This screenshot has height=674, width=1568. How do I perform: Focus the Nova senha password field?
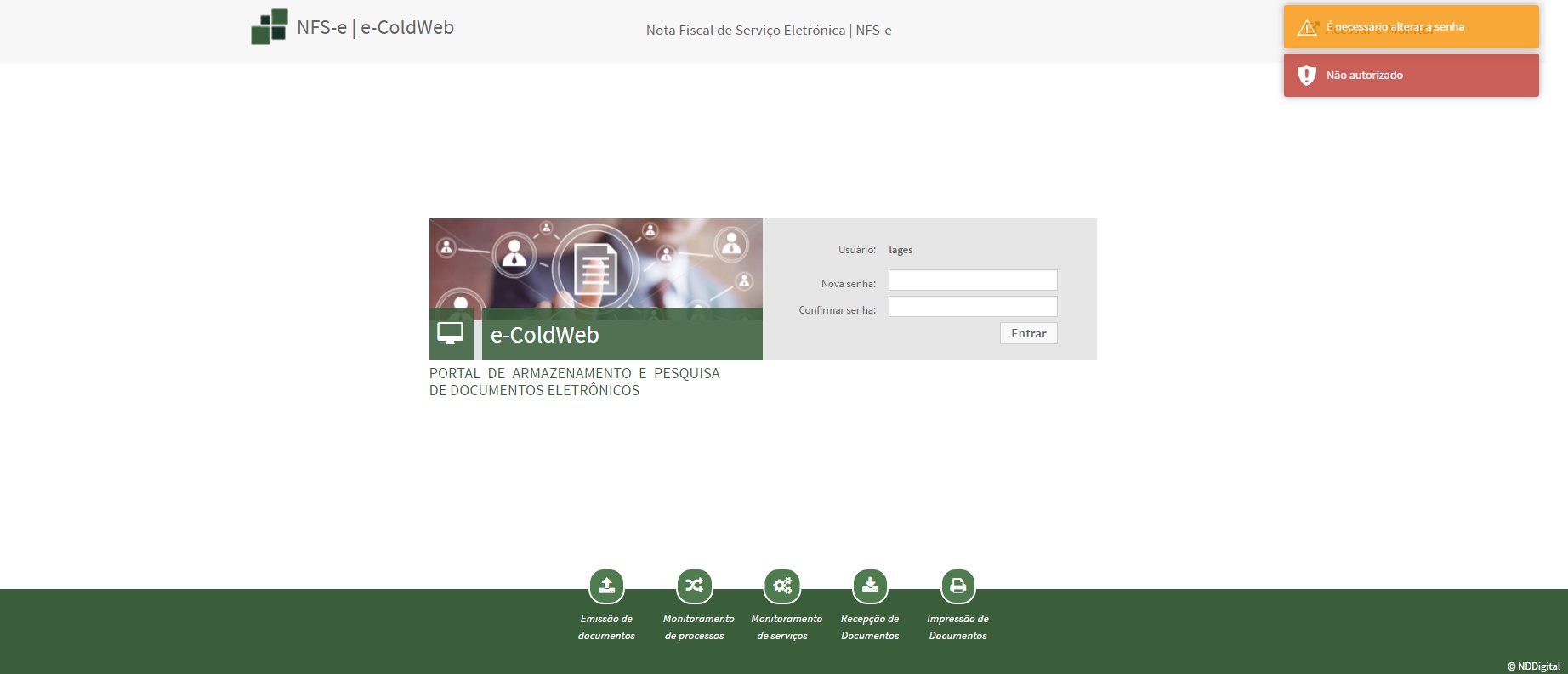point(973,280)
